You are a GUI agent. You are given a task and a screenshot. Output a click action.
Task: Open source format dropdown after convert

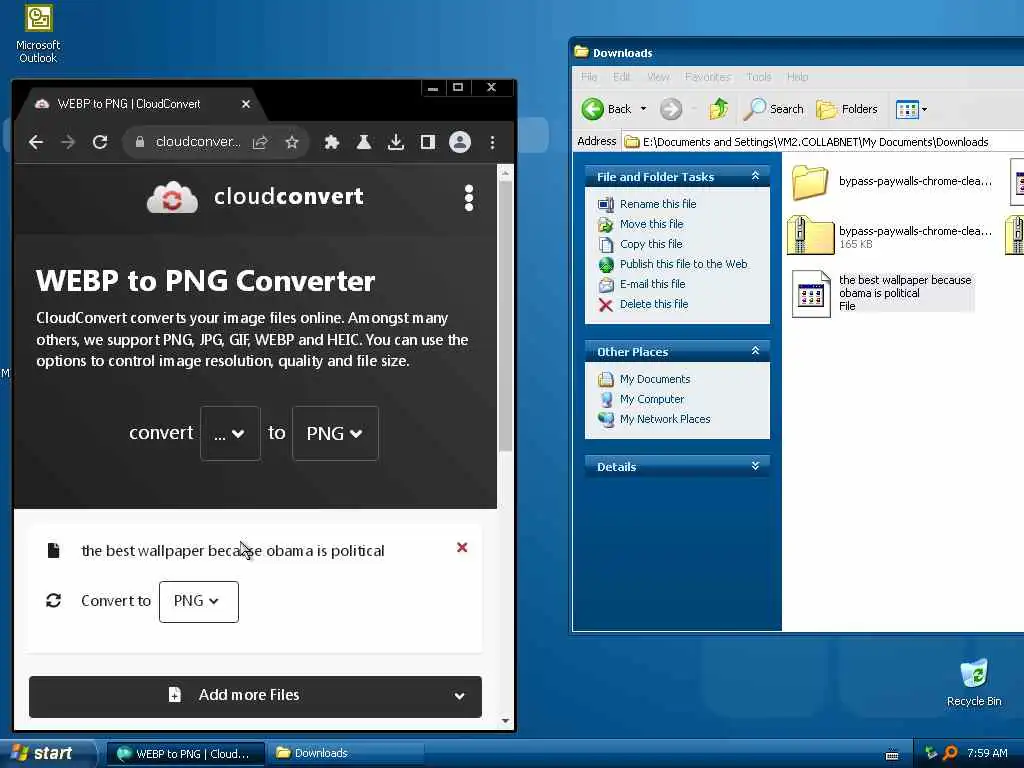(230, 434)
